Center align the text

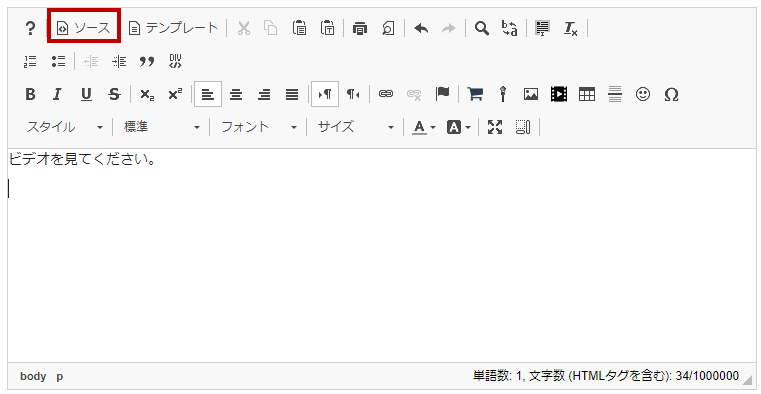236,94
